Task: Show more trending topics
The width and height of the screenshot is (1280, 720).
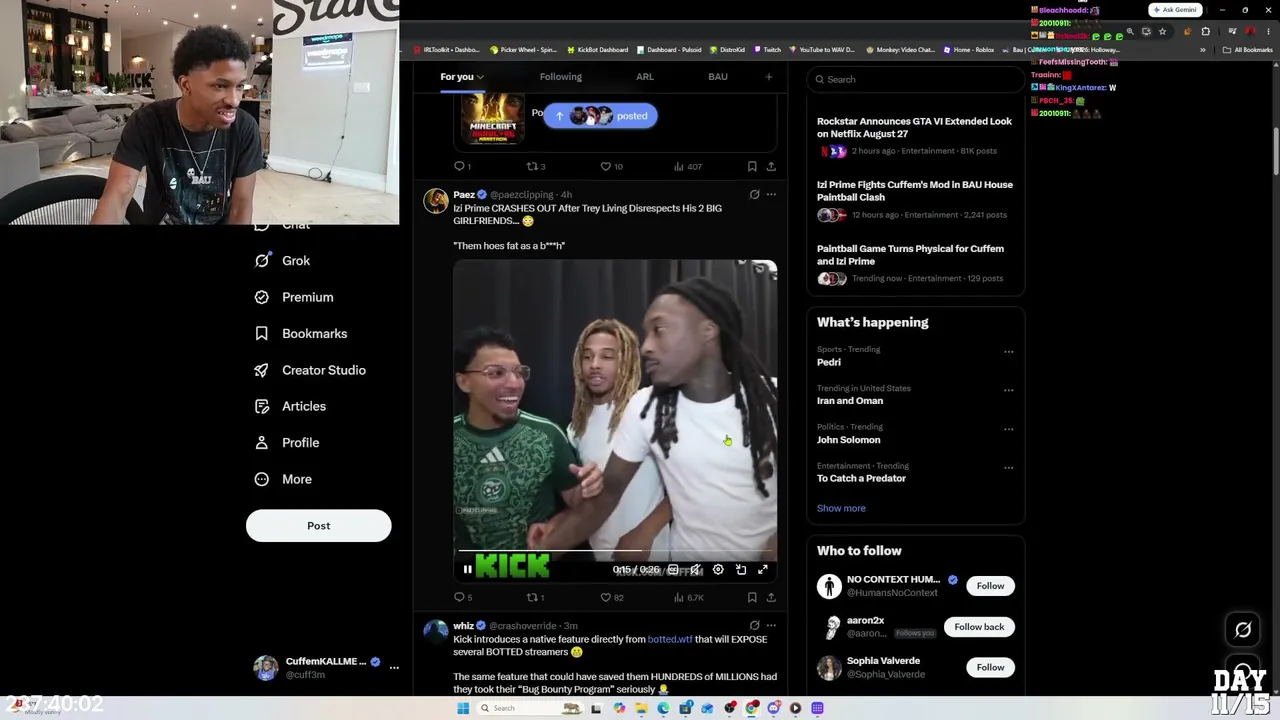Action: [x=841, y=508]
